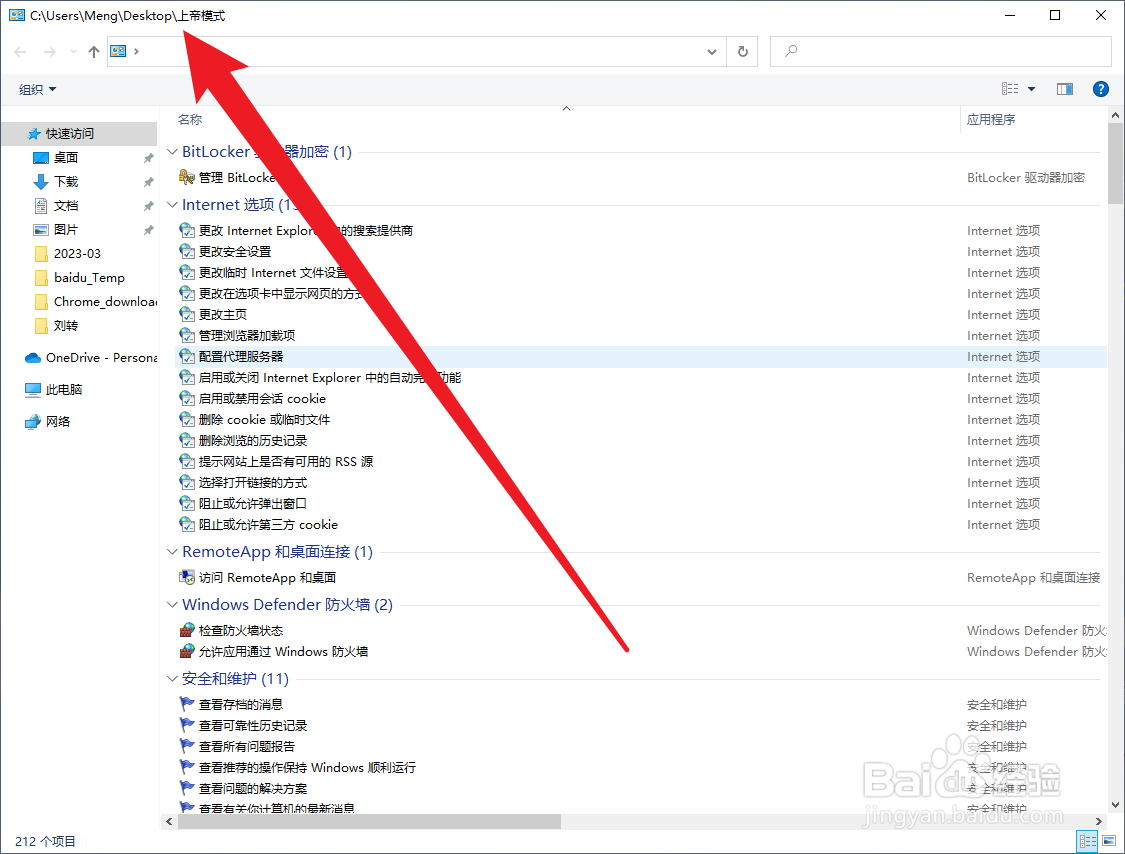This screenshot has width=1125, height=854.
Task: Expand the address bar history dropdown
Action: pyautogui.click(x=712, y=52)
